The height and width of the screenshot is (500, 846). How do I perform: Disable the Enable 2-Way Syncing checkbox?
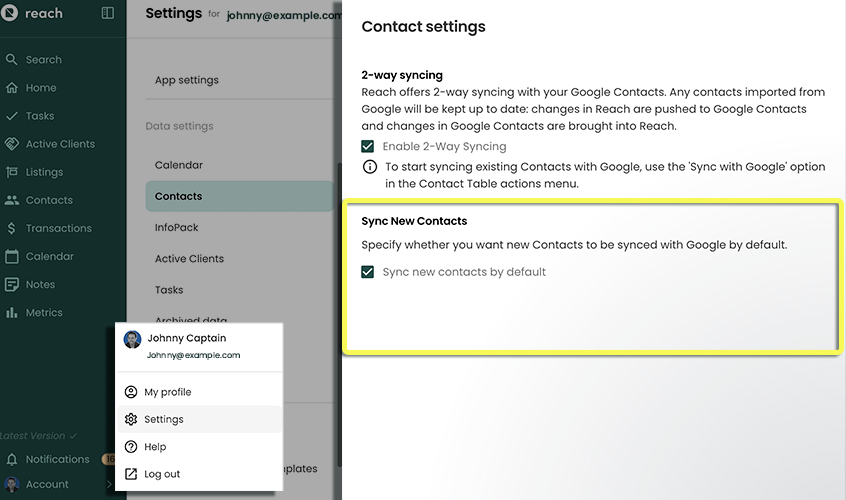(x=368, y=146)
